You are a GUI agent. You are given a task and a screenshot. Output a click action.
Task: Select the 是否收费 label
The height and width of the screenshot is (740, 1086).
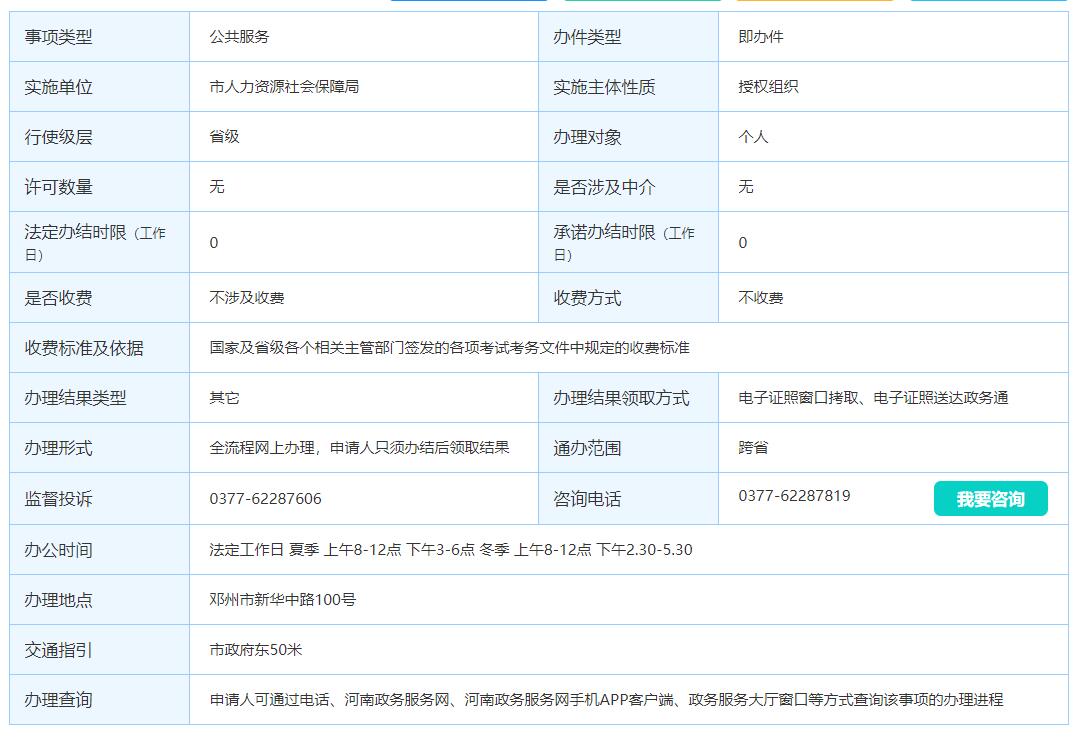click(59, 298)
